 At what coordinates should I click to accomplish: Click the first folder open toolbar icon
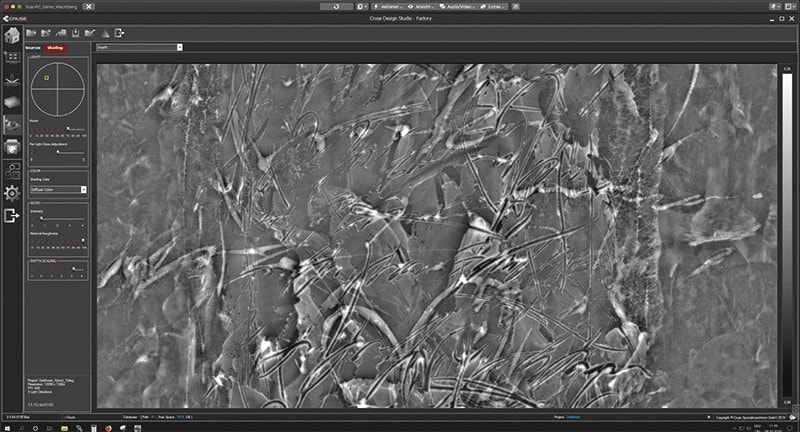[31, 33]
